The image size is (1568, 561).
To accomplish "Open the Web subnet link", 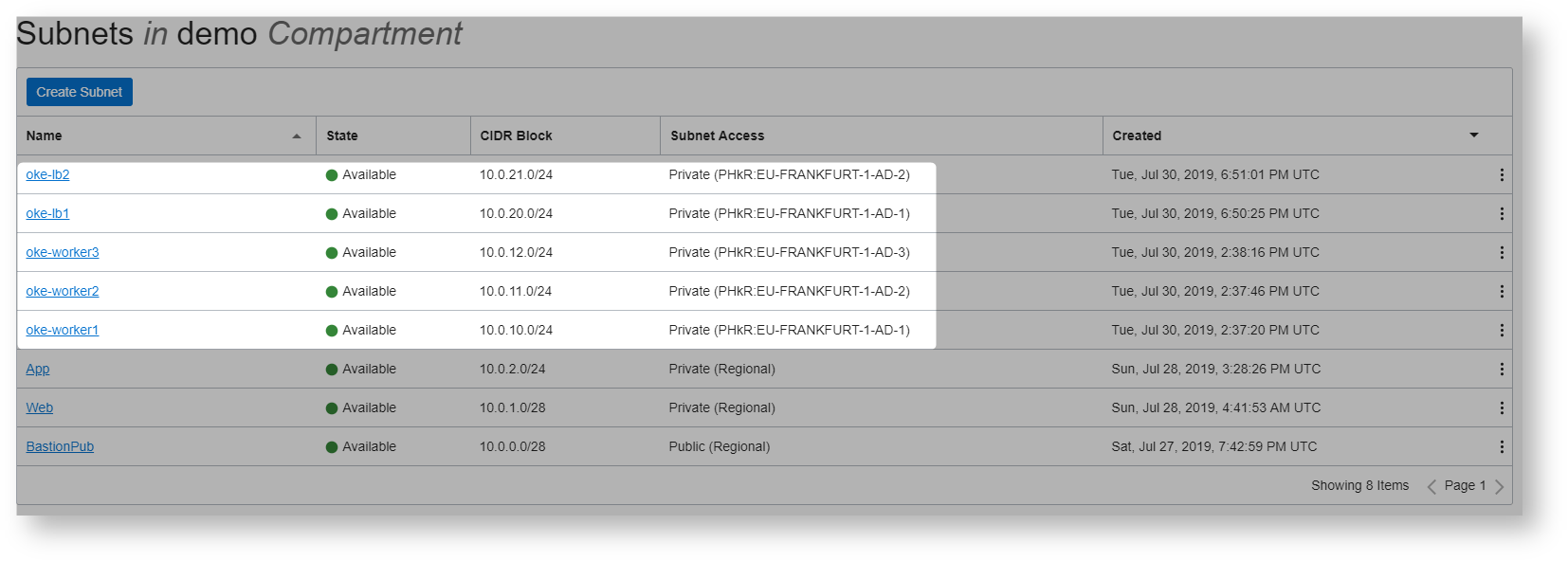I will click(40, 408).
